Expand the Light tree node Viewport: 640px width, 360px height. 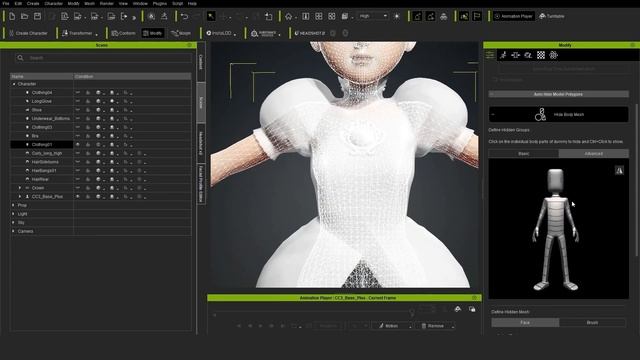[x=13, y=214]
